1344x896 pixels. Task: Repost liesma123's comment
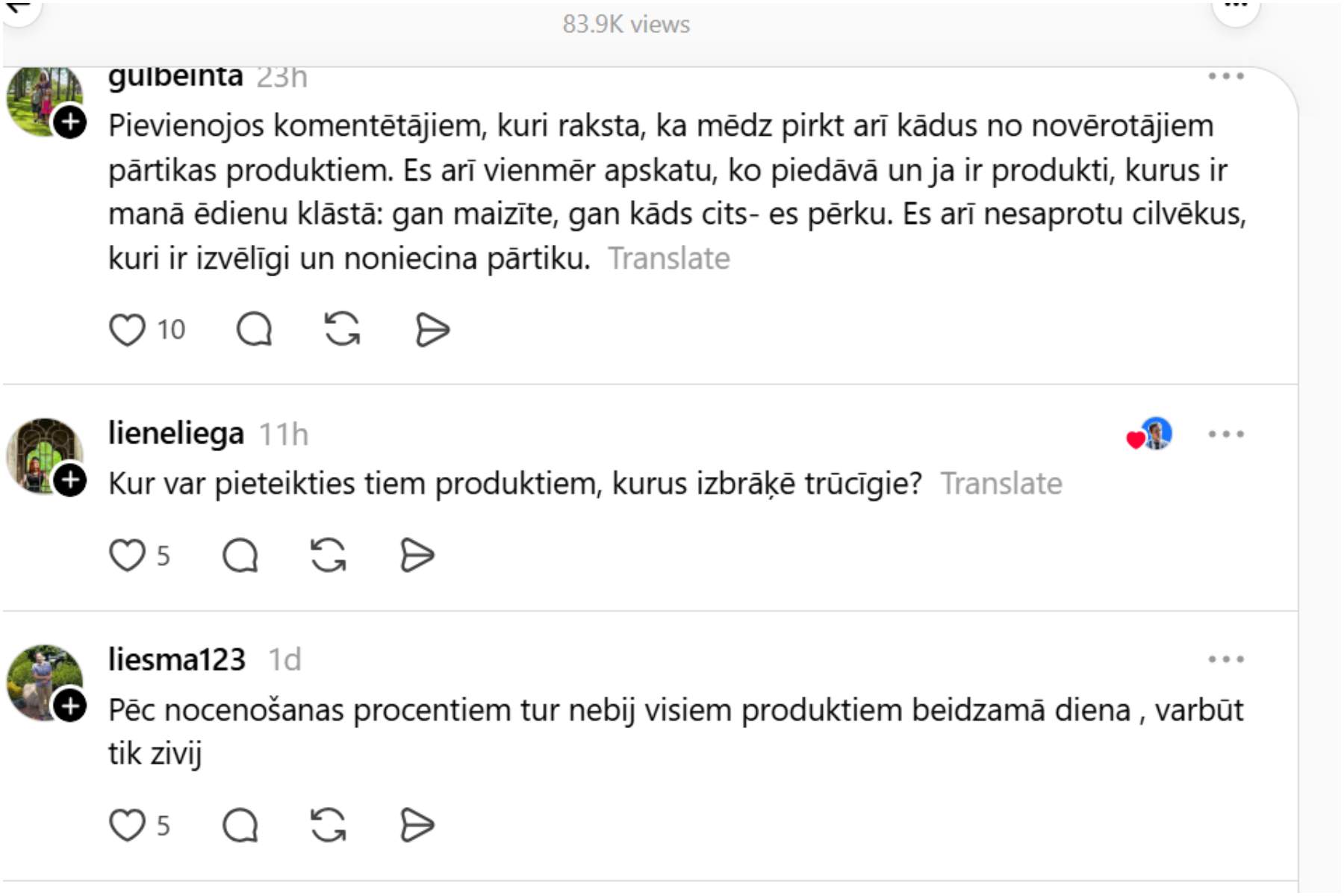329,826
